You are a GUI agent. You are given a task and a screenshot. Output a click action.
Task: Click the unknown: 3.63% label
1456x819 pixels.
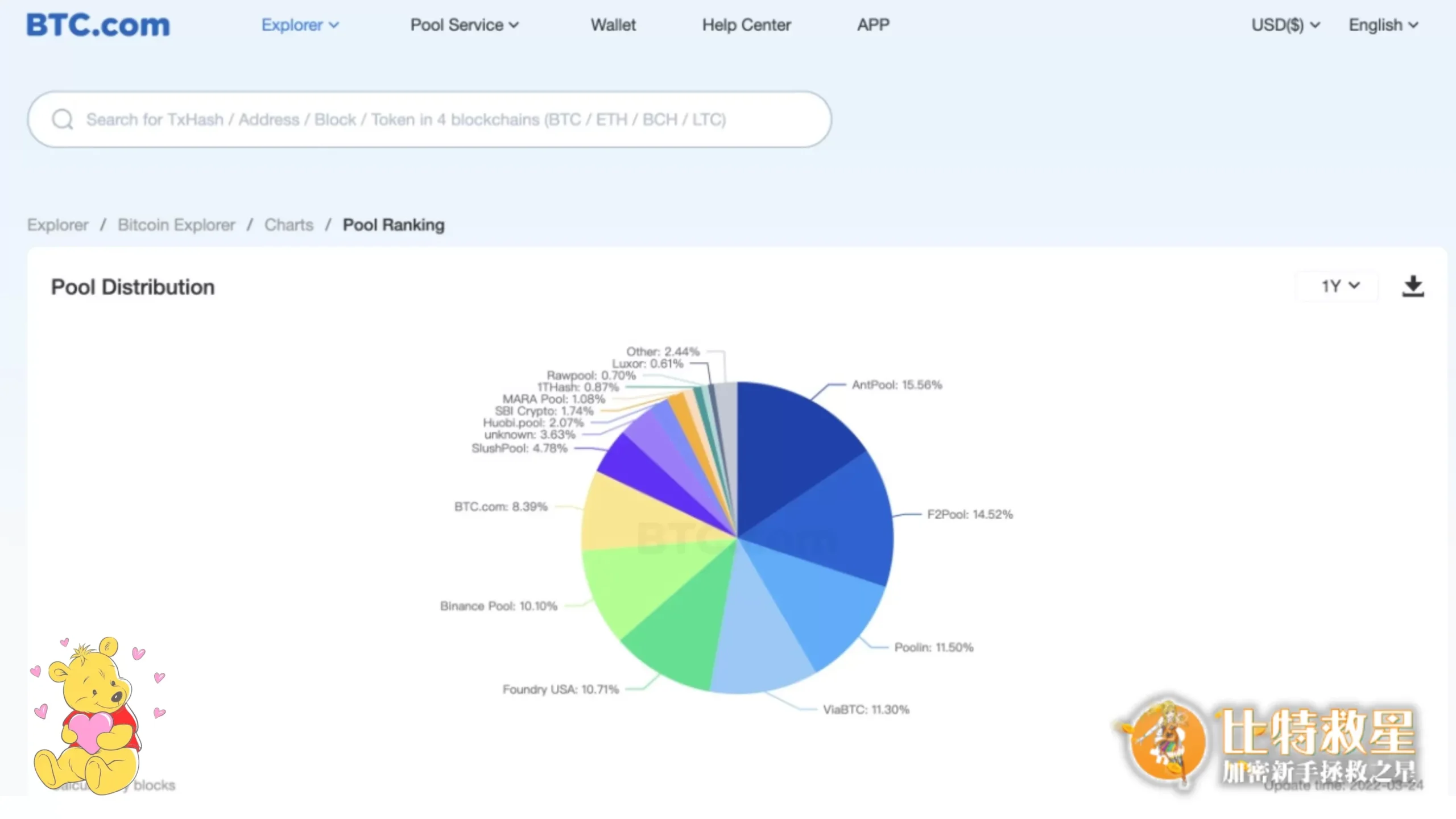(x=530, y=435)
